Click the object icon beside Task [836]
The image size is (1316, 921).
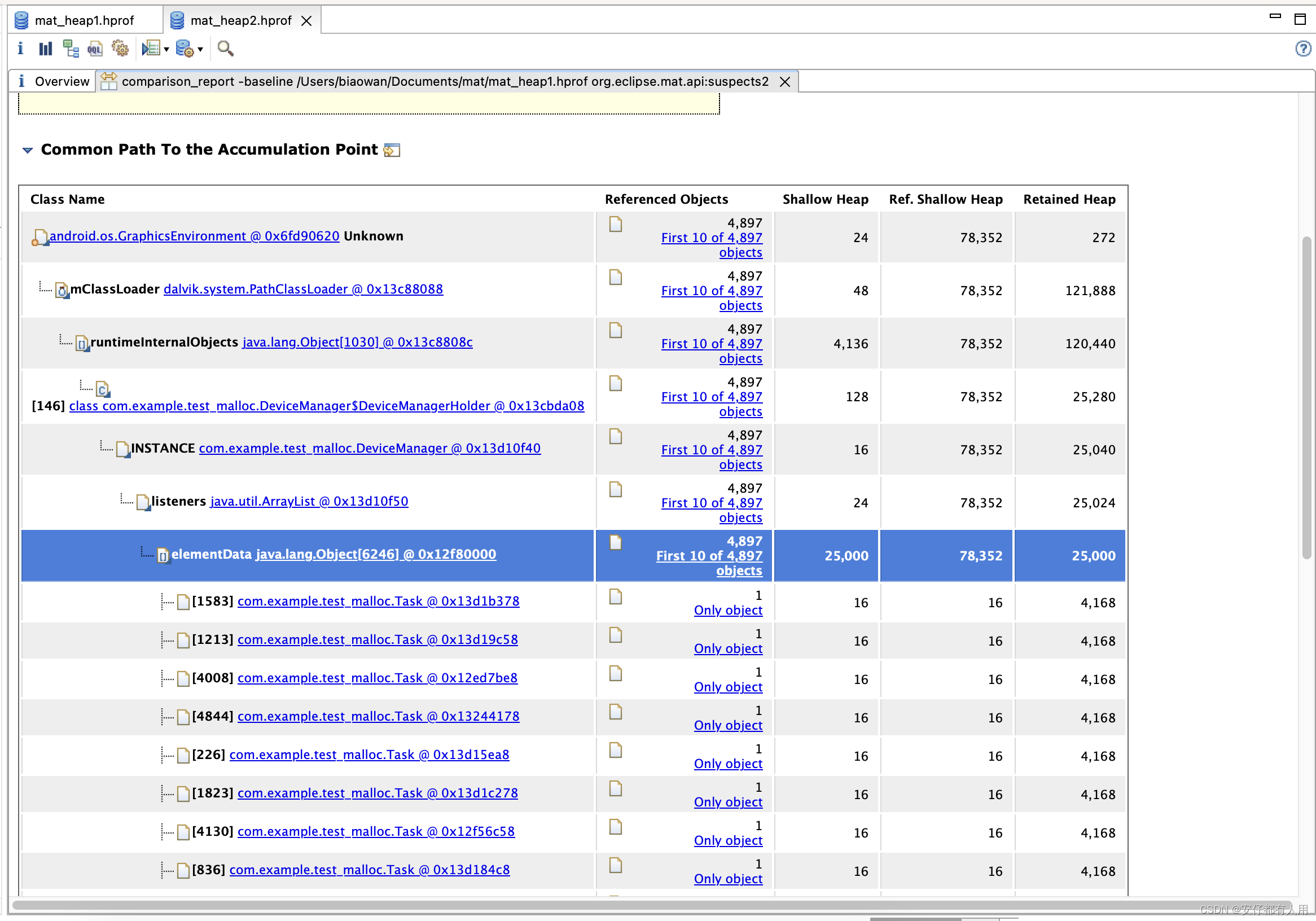point(183,871)
